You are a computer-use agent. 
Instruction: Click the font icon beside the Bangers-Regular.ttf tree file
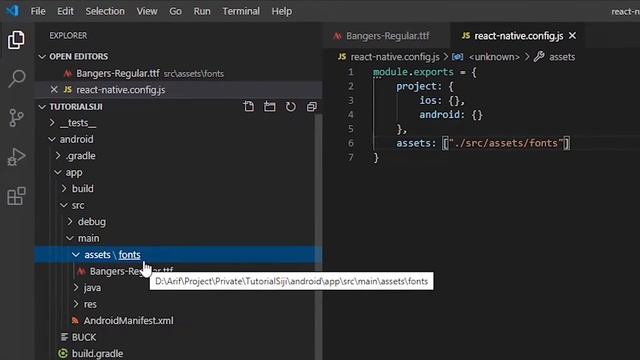point(81,271)
